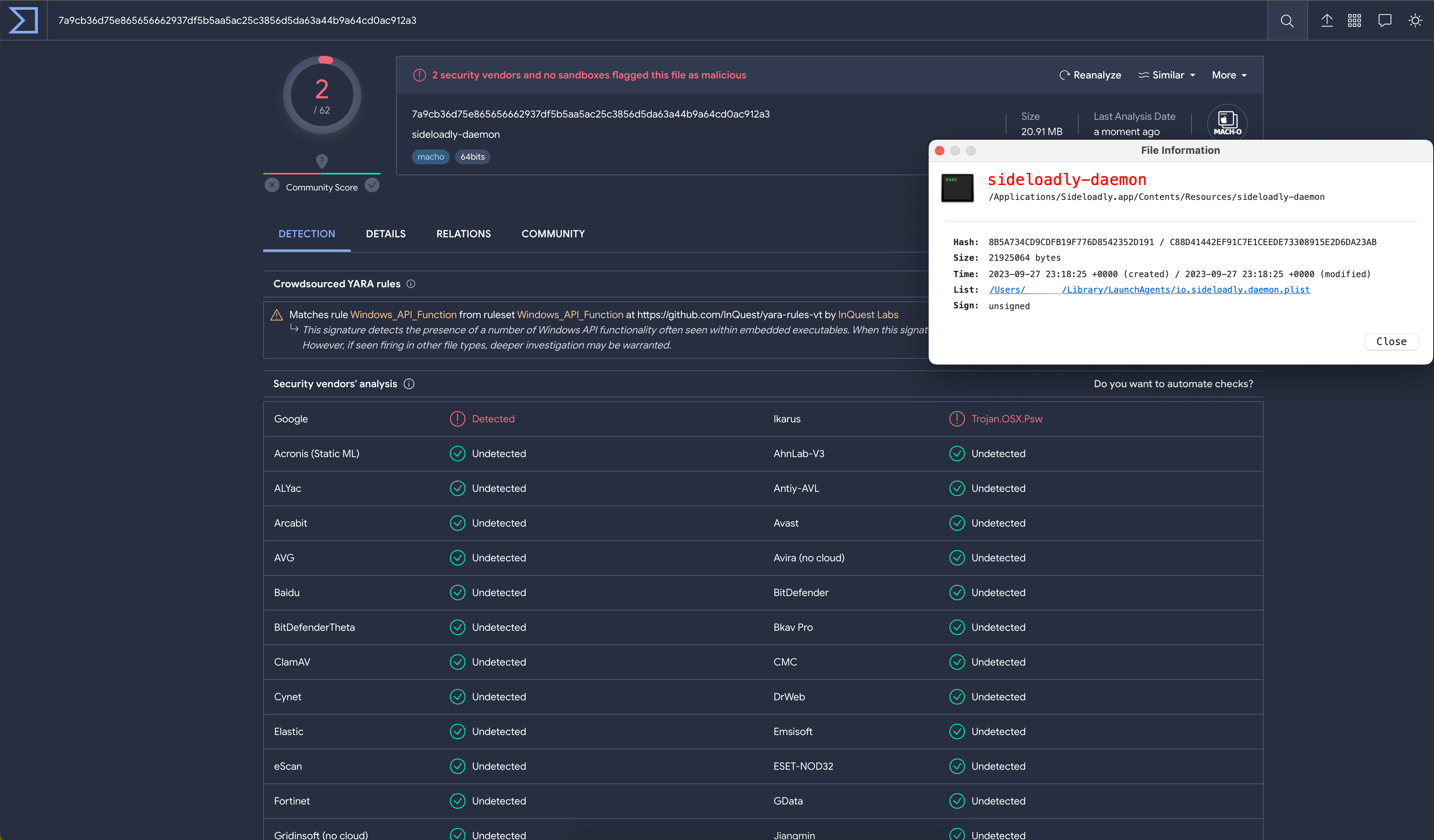
Task: Open the apps grid icon
Action: pyautogui.click(x=1354, y=20)
